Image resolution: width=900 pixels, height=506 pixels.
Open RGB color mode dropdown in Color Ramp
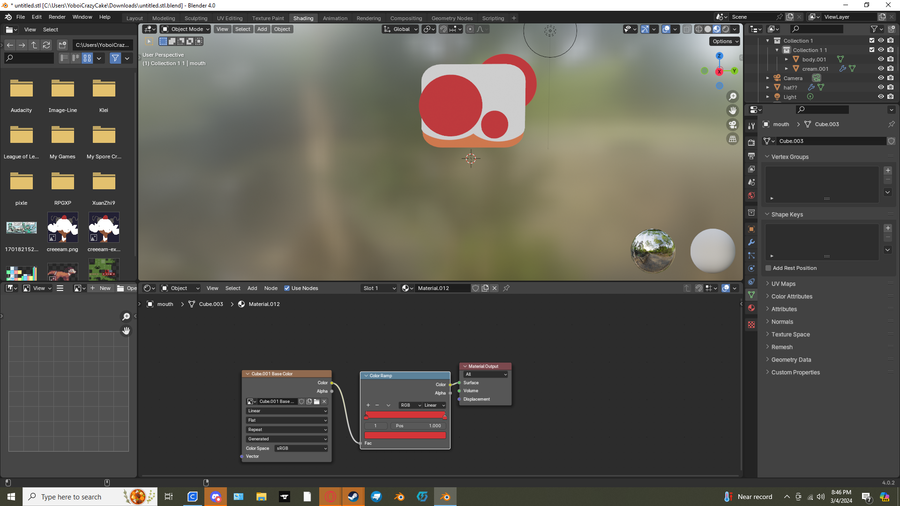(x=409, y=405)
